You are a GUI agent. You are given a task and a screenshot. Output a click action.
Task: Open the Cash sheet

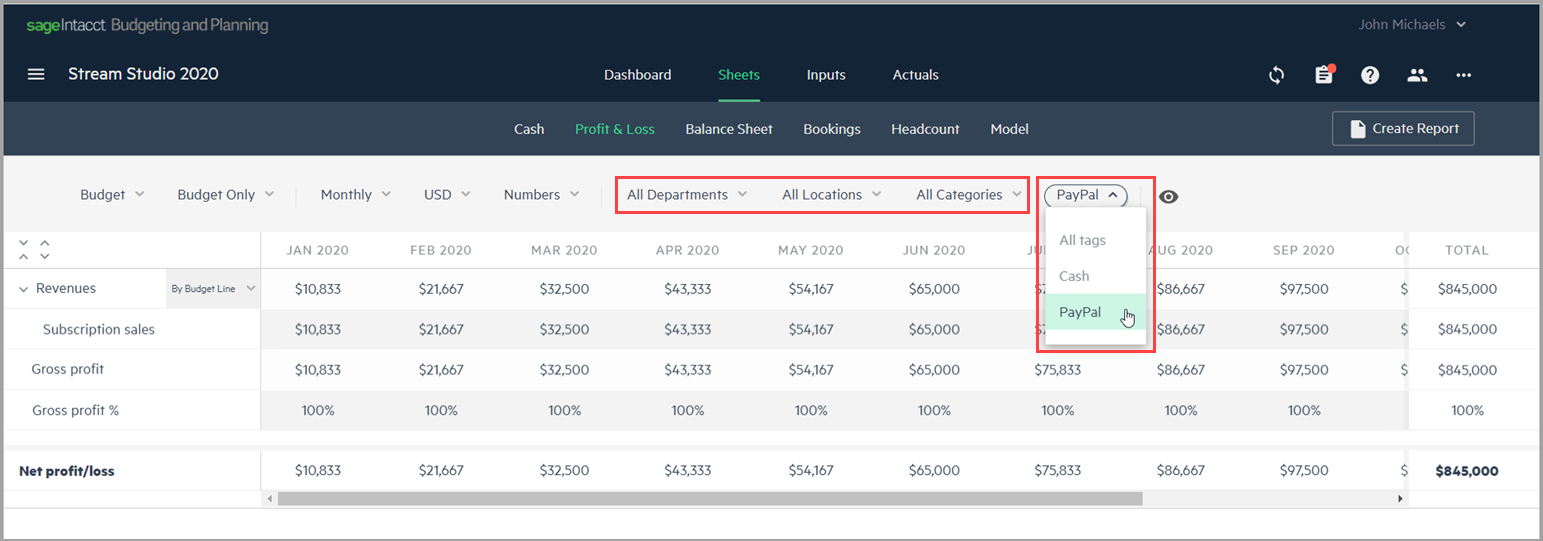pyautogui.click(x=529, y=129)
